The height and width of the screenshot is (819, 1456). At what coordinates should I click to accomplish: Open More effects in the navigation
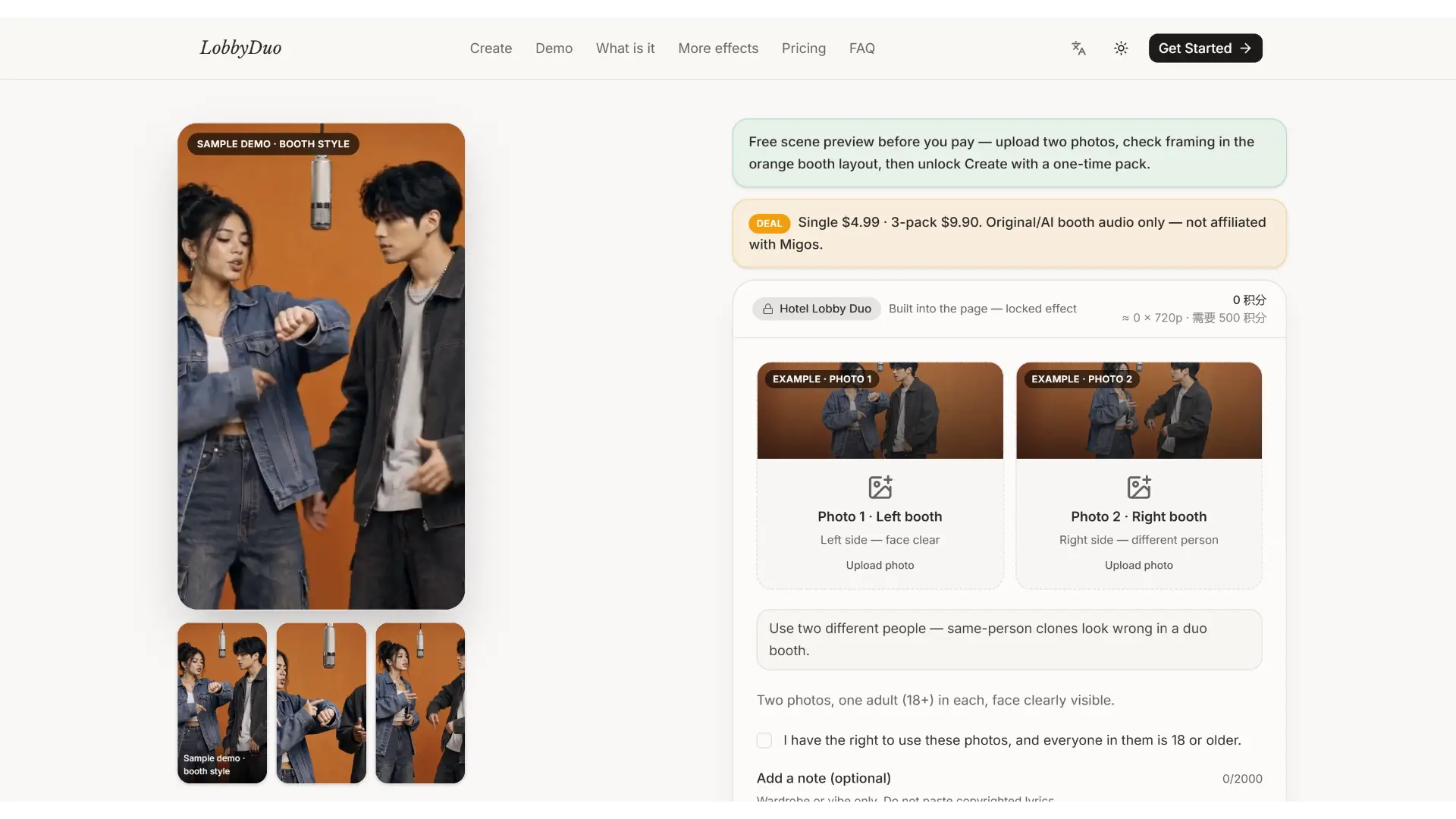[x=718, y=49]
